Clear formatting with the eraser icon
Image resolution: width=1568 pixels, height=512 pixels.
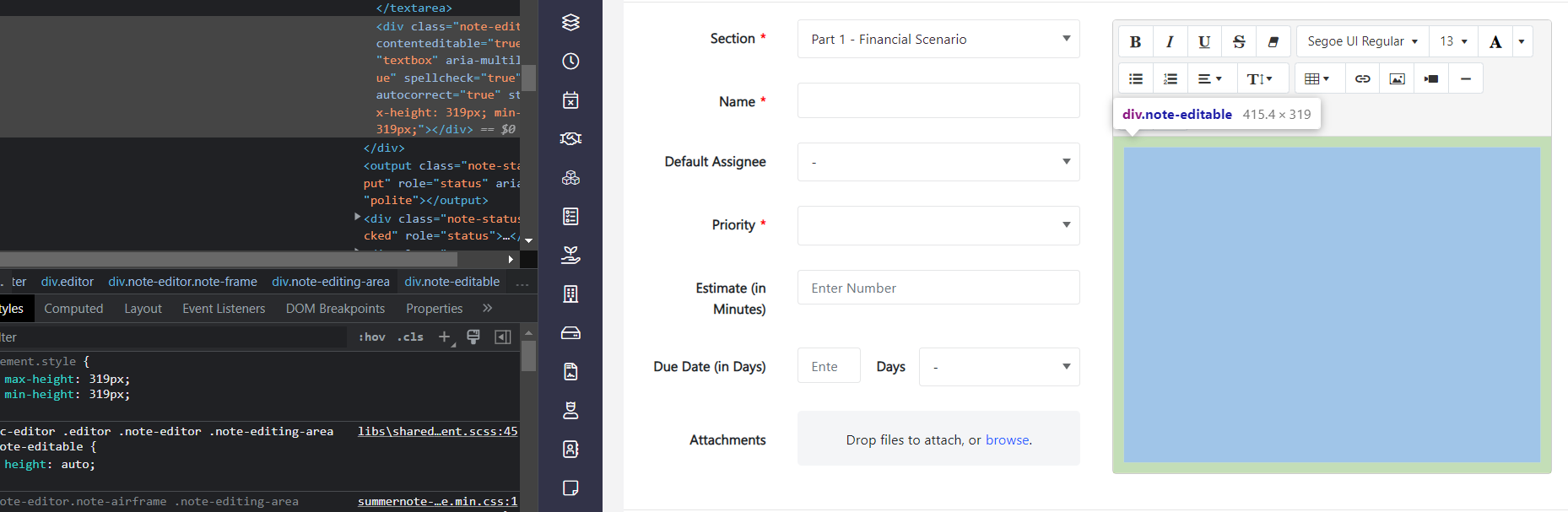1273,40
